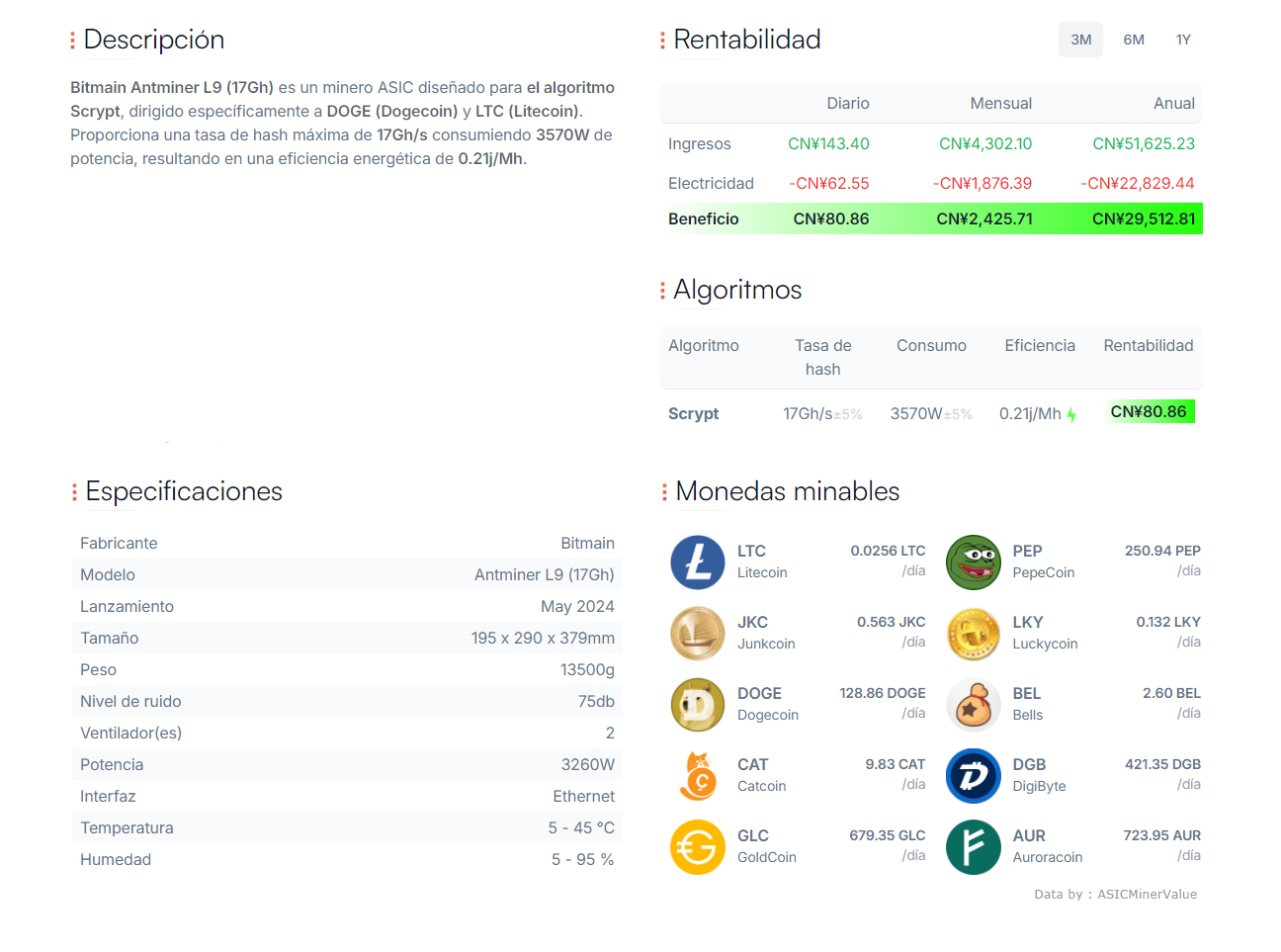Click the 195 x 290 x 379mm size value
1281x952 pixels.
543,638
